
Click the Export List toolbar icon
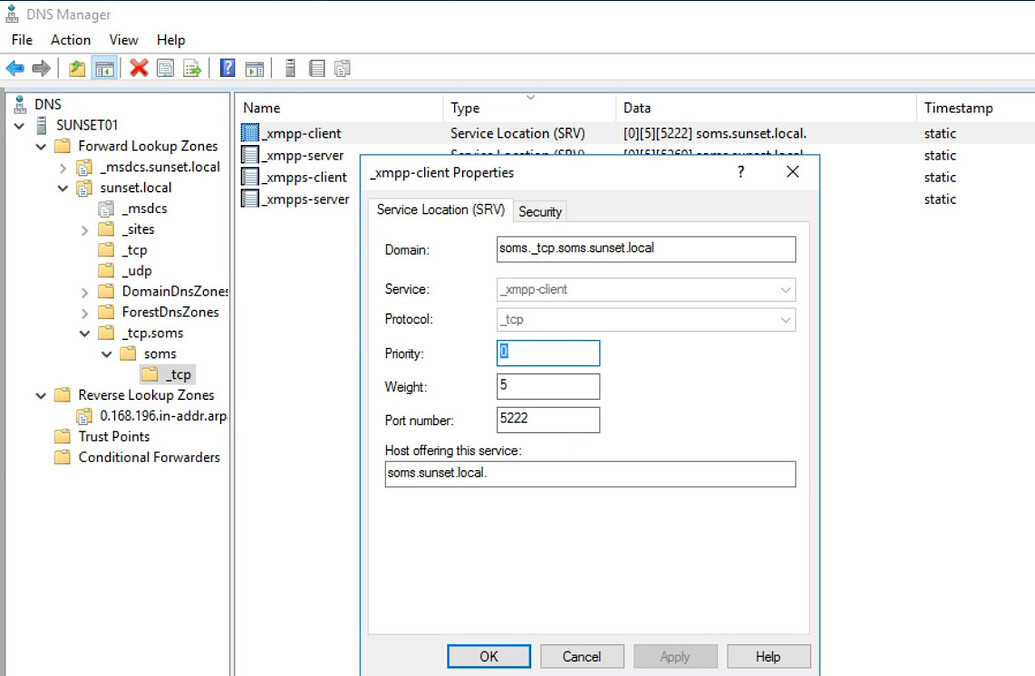tap(192, 69)
